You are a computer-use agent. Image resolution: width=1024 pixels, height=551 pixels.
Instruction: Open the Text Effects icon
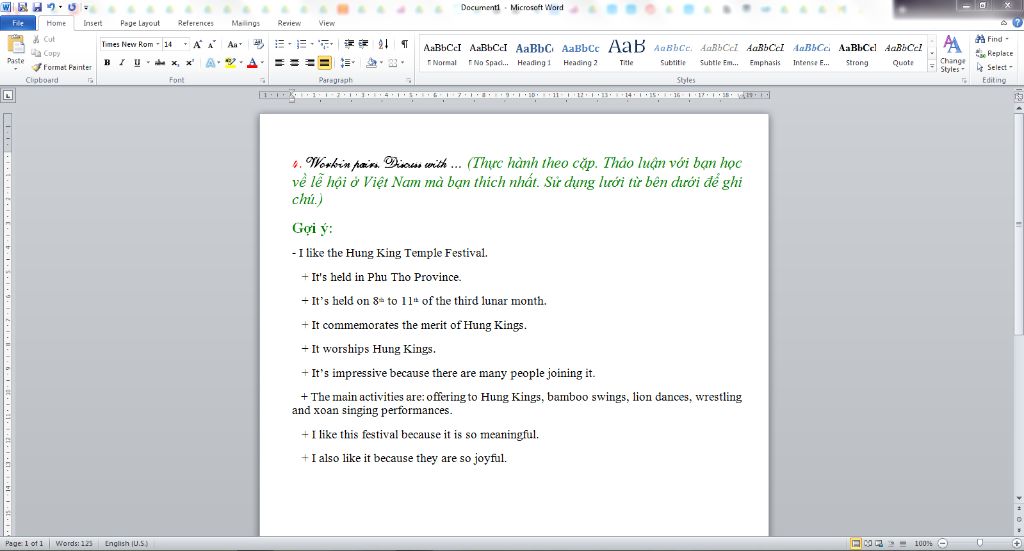210,63
